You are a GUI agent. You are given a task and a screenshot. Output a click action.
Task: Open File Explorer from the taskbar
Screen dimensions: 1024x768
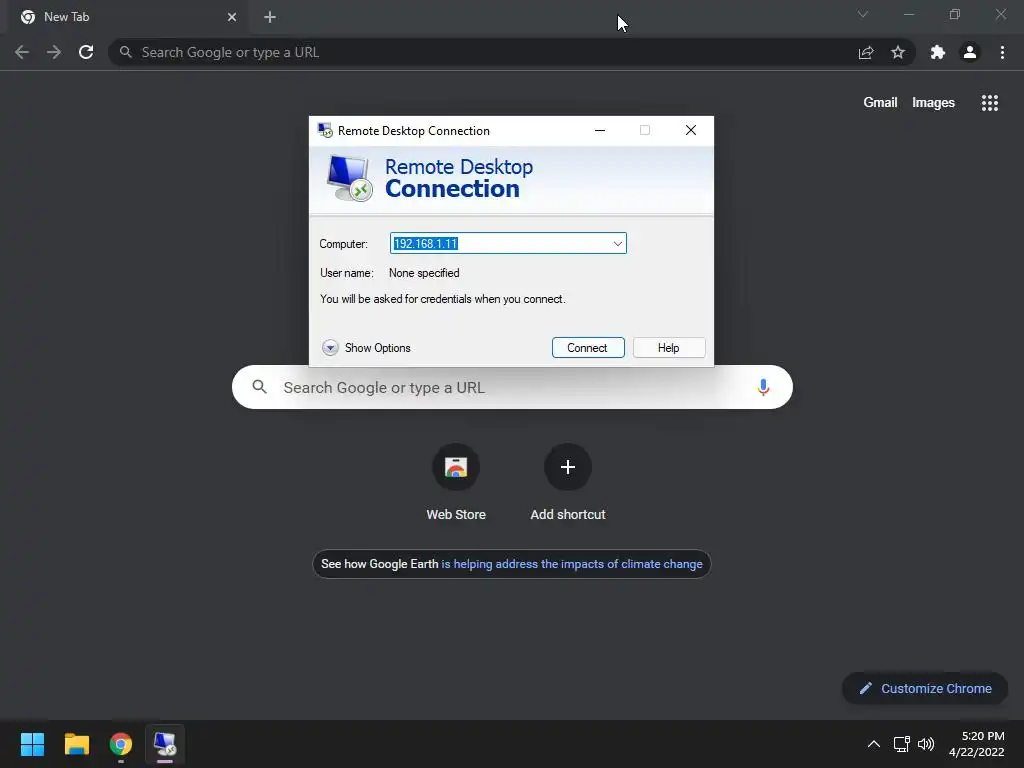click(76, 744)
